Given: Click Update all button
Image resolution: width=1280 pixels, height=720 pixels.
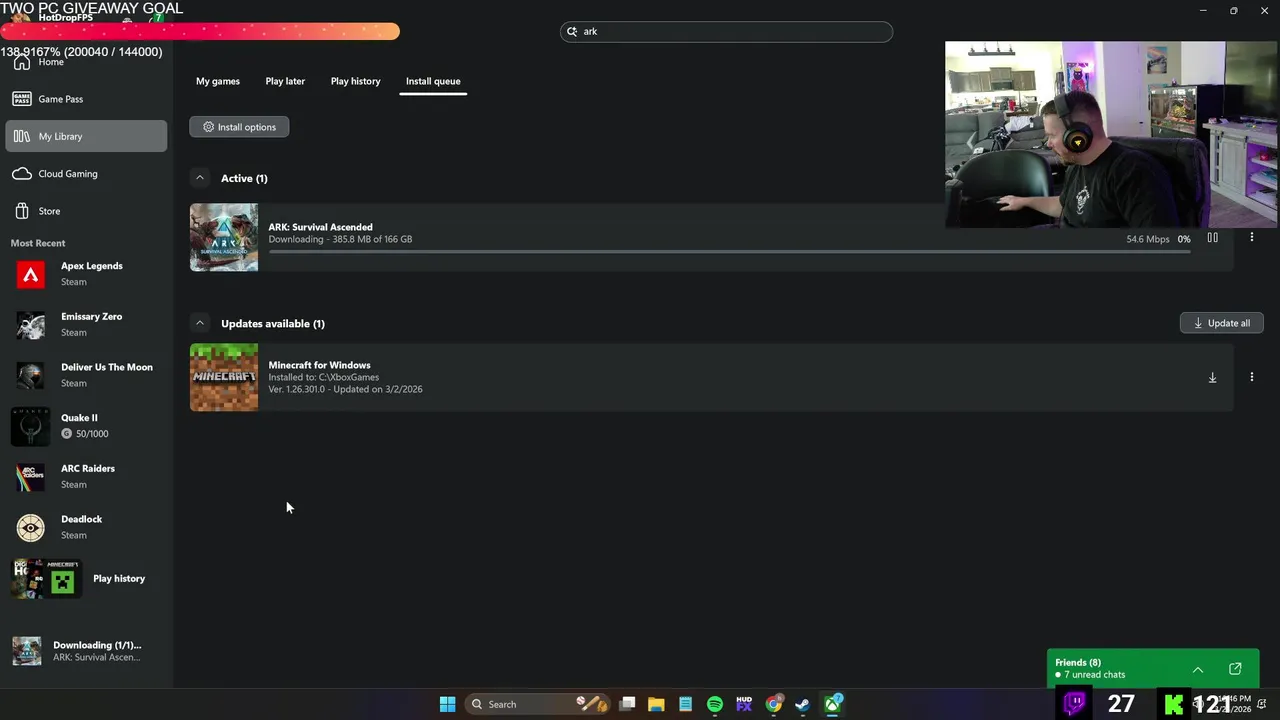Looking at the screenshot, I should (1222, 323).
